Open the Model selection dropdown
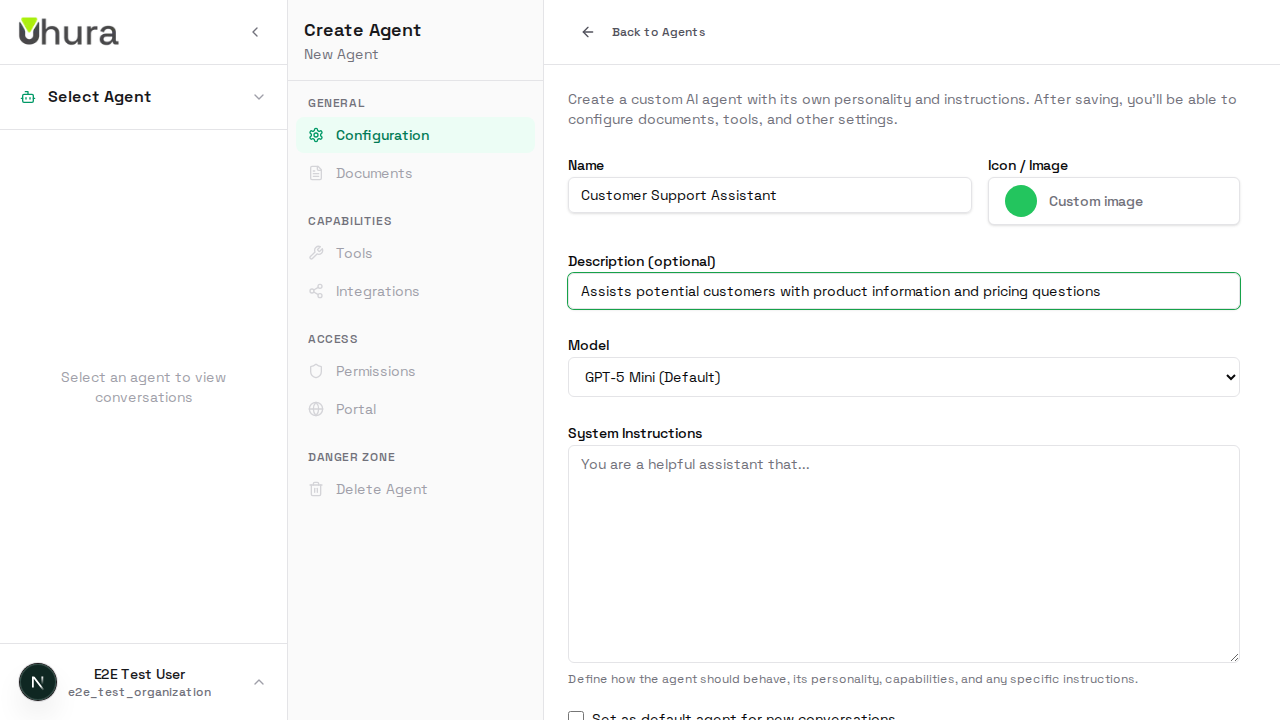This screenshot has width=1280, height=720. 903,377
